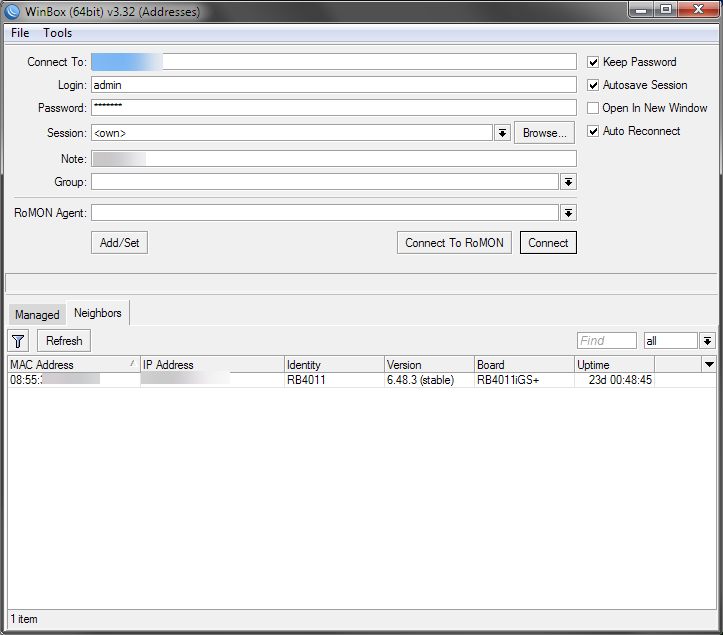This screenshot has height=635, width=723.
Task: Sort by the Version column header
Action: (429, 364)
